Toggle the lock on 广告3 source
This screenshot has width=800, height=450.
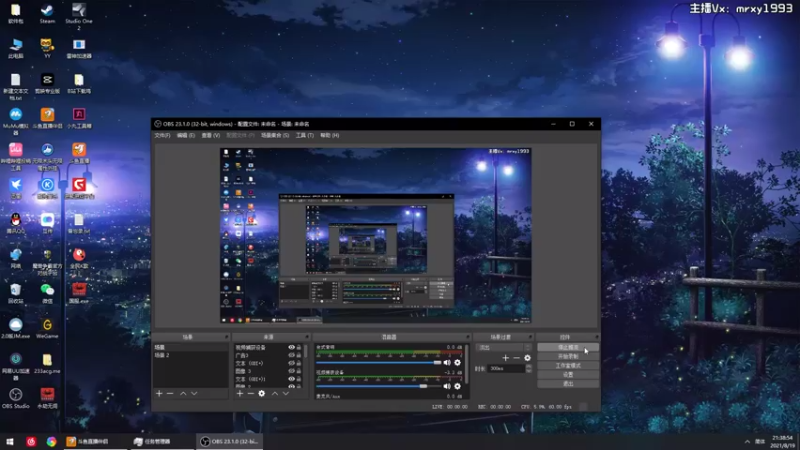[299, 355]
